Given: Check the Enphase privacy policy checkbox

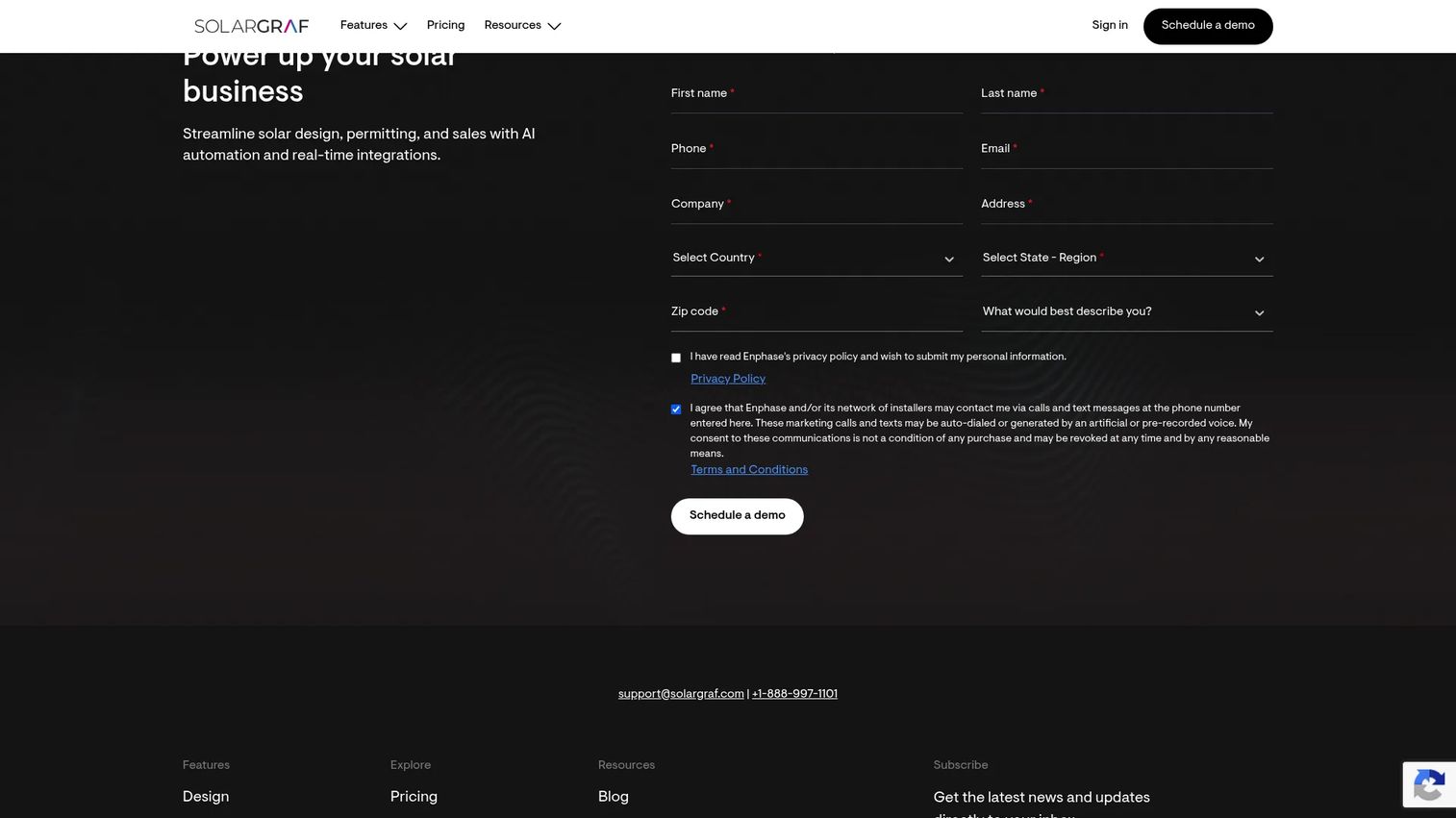Looking at the screenshot, I should point(676,358).
